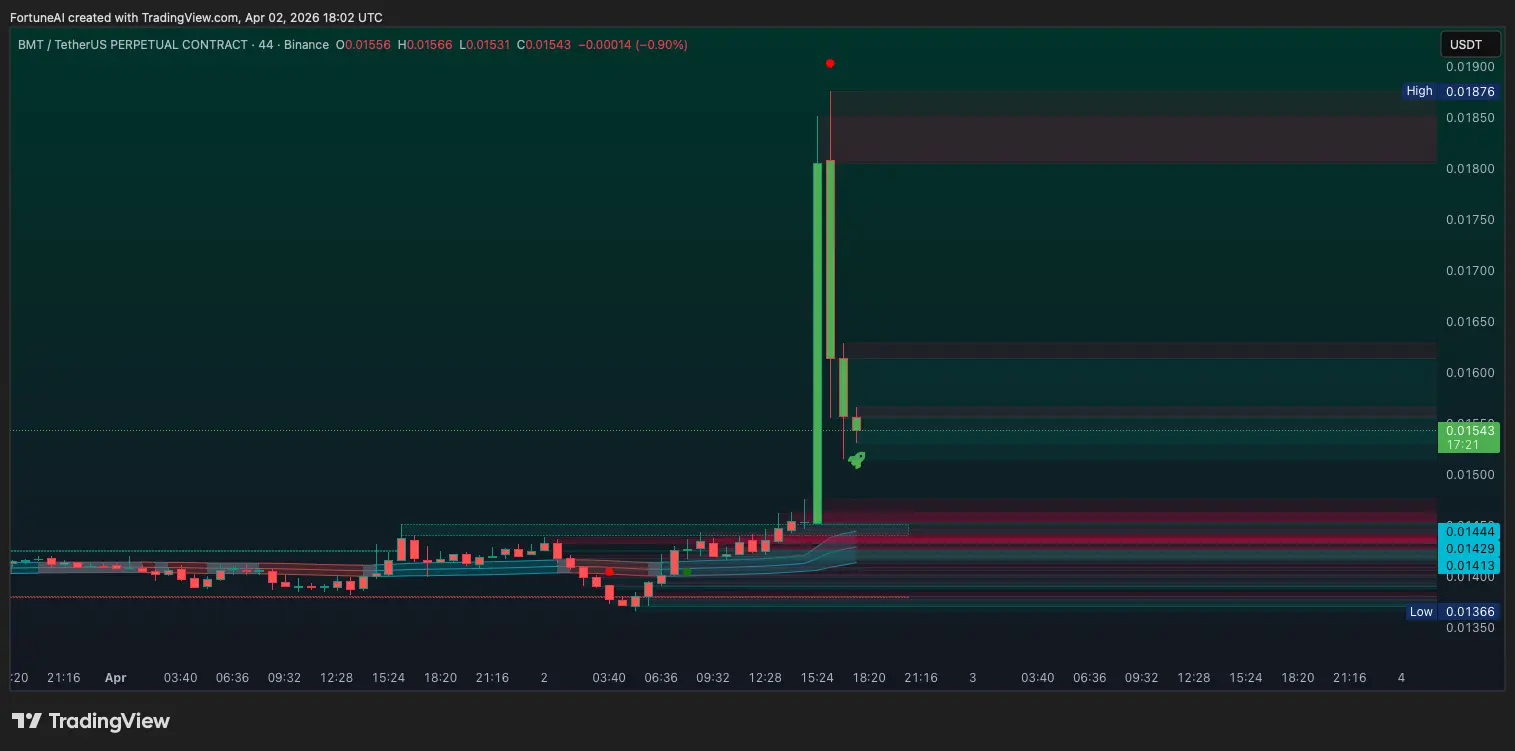Click the cyan 0.01429 price label
The width and height of the screenshot is (1515, 751).
(x=1469, y=549)
